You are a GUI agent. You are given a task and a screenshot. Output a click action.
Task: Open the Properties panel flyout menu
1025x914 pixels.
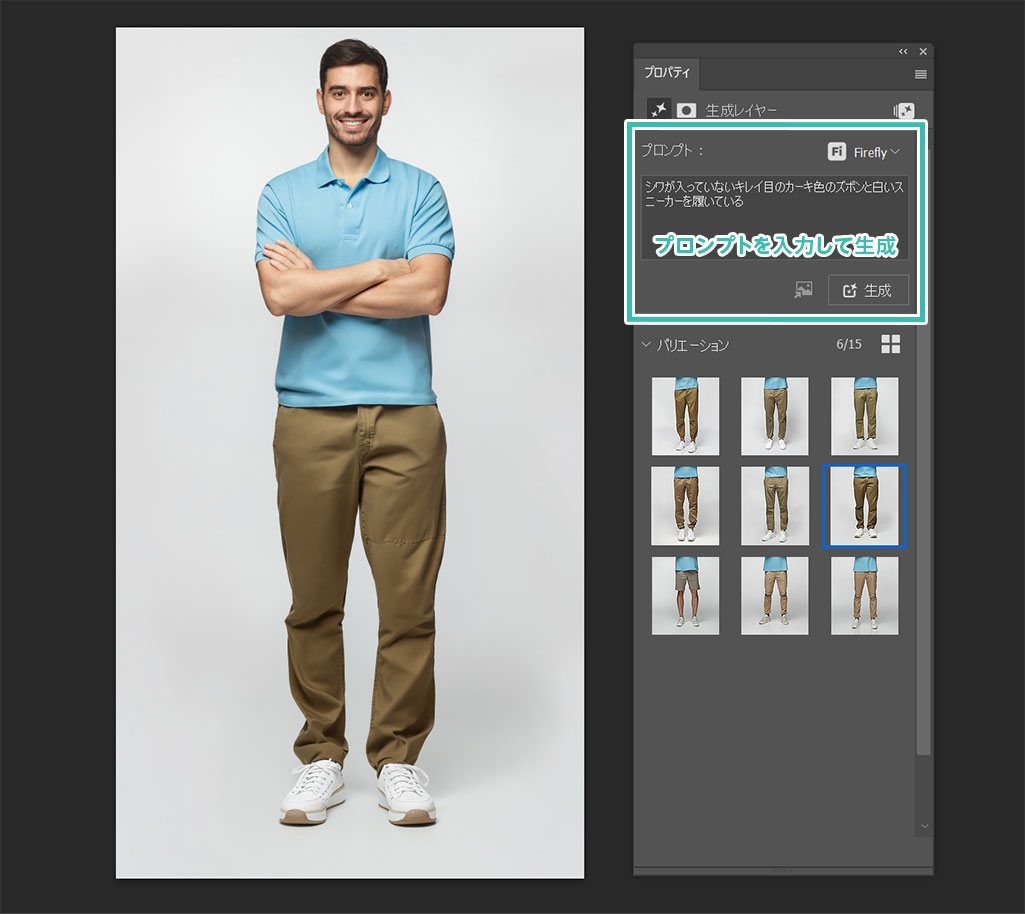coord(920,75)
